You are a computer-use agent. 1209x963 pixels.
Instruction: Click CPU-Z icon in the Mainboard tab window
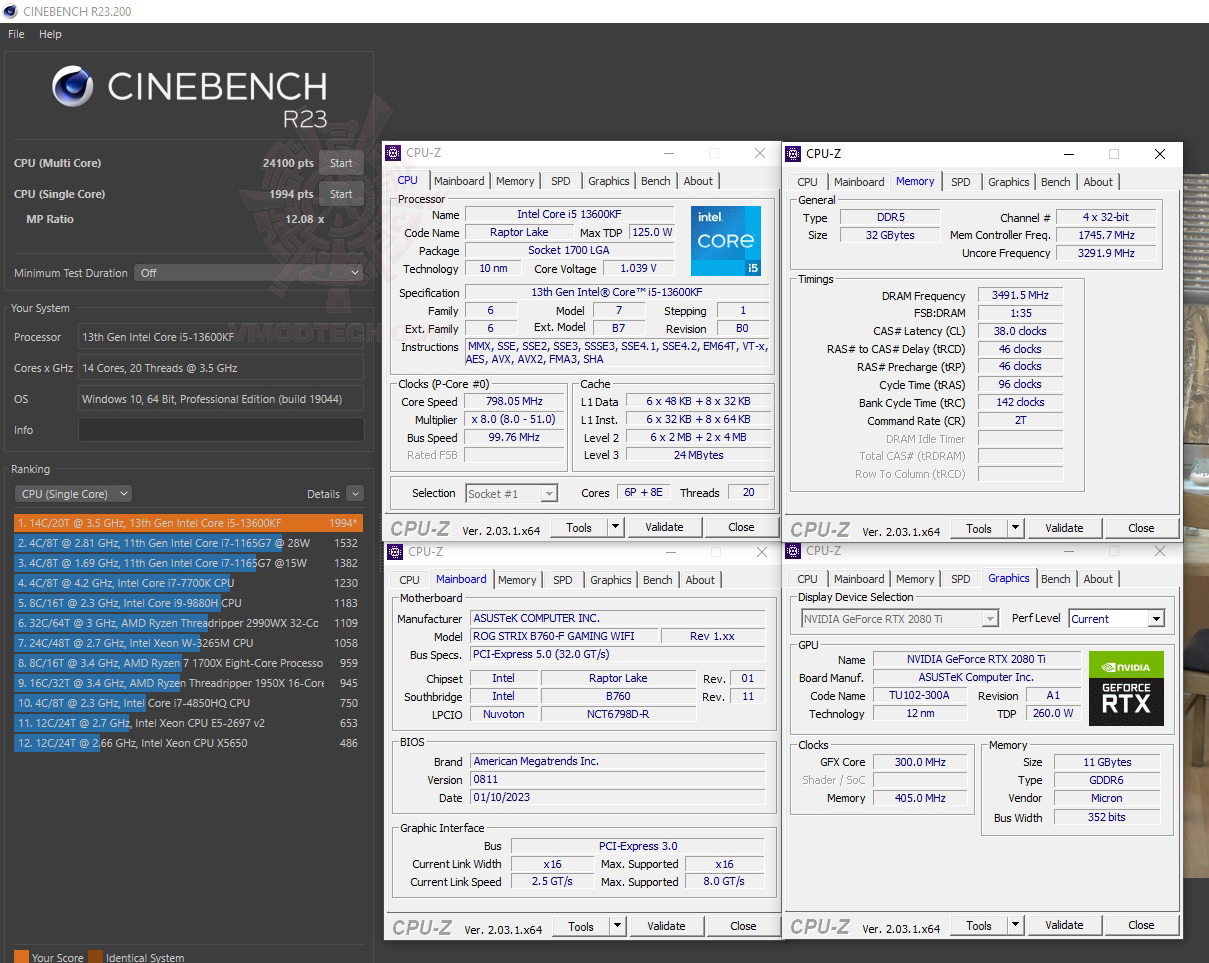click(396, 552)
